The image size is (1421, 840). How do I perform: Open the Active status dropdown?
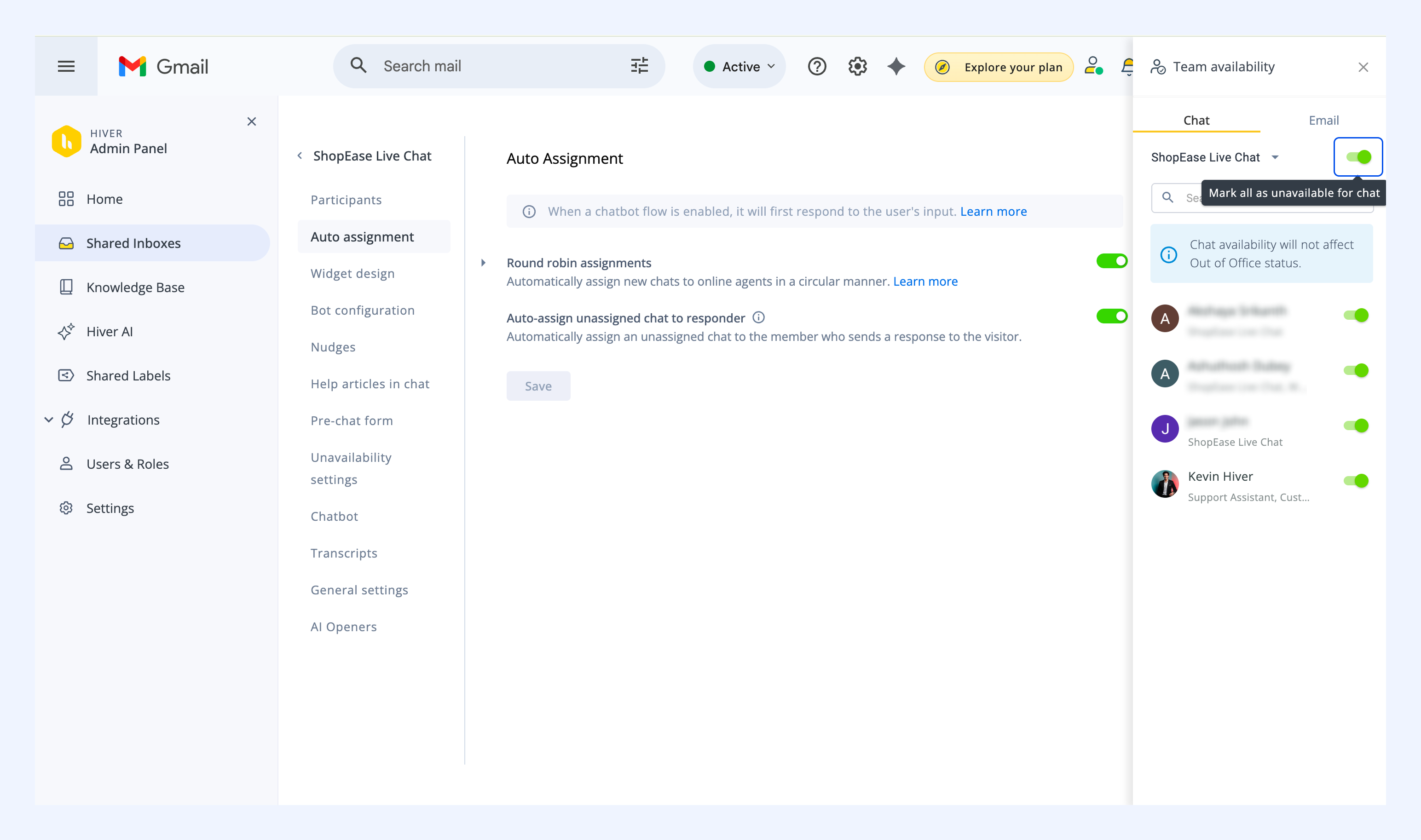coord(739,66)
